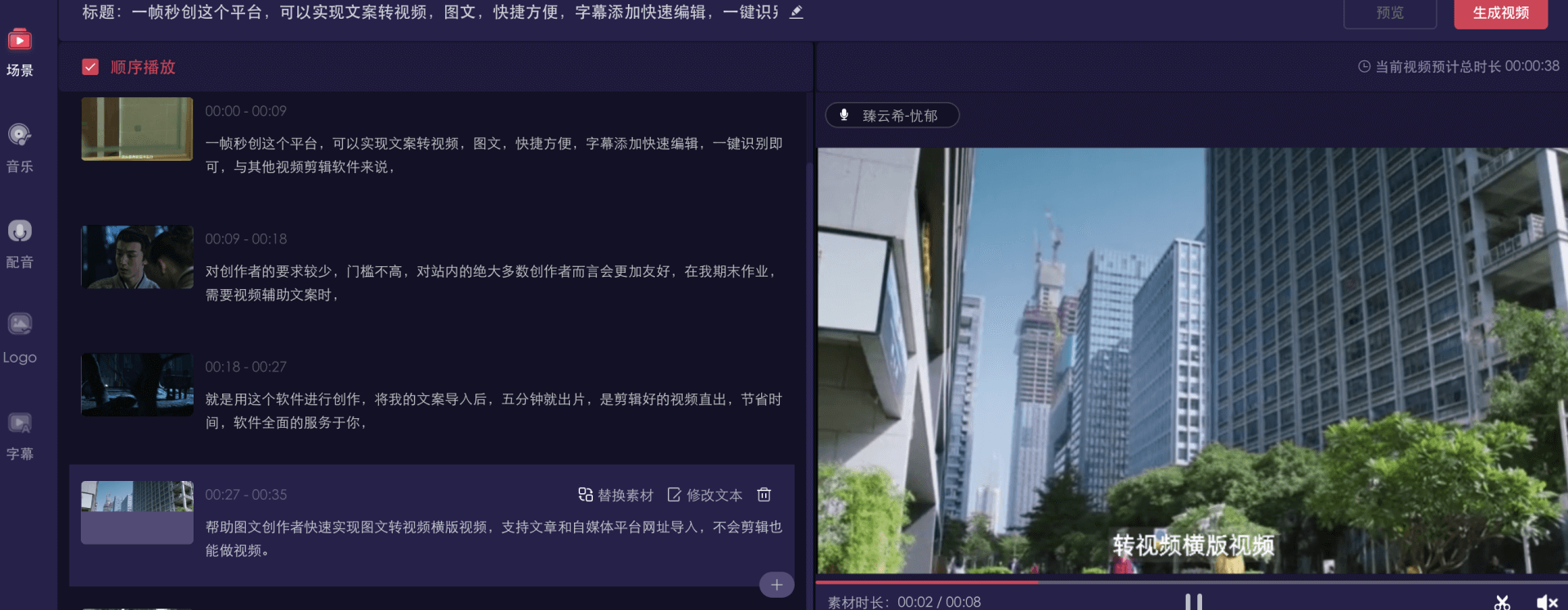Click the 00:00 - 00:09 timestamp label
Screen dimensions: 1568x610
pyautogui.click(x=246, y=111)
